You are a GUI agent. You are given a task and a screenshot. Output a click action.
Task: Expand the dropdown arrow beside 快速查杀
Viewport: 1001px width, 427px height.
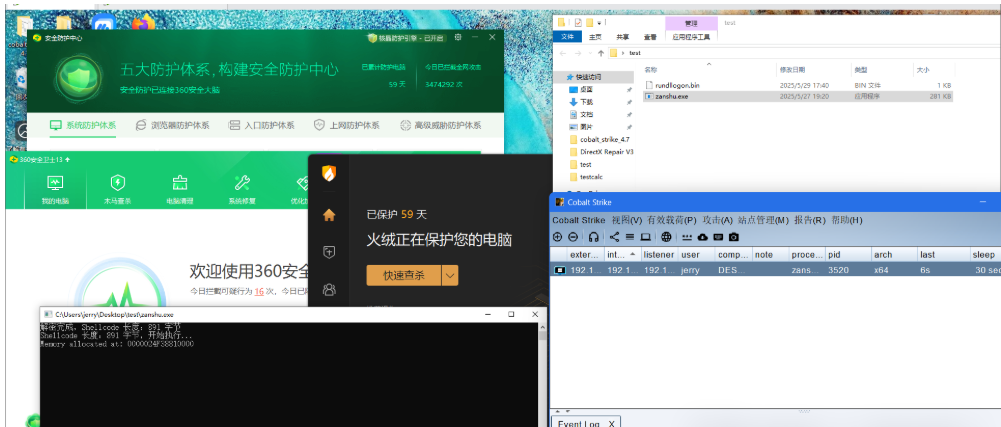pos(450,276)
